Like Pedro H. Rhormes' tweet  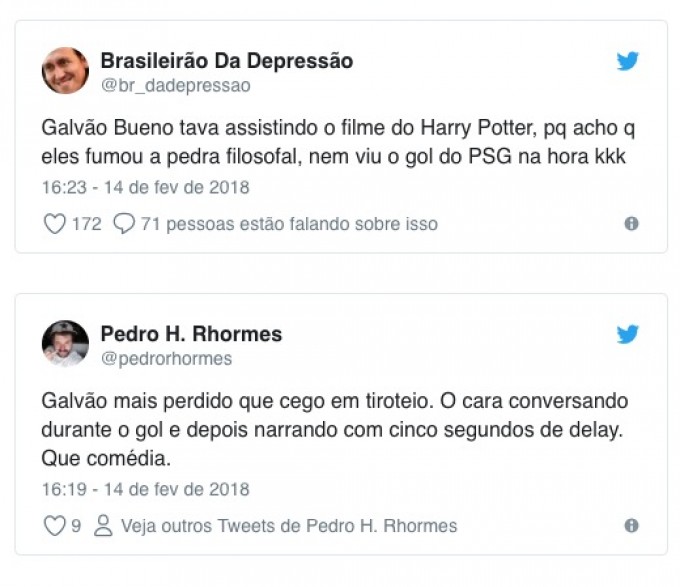pos(55,526)
